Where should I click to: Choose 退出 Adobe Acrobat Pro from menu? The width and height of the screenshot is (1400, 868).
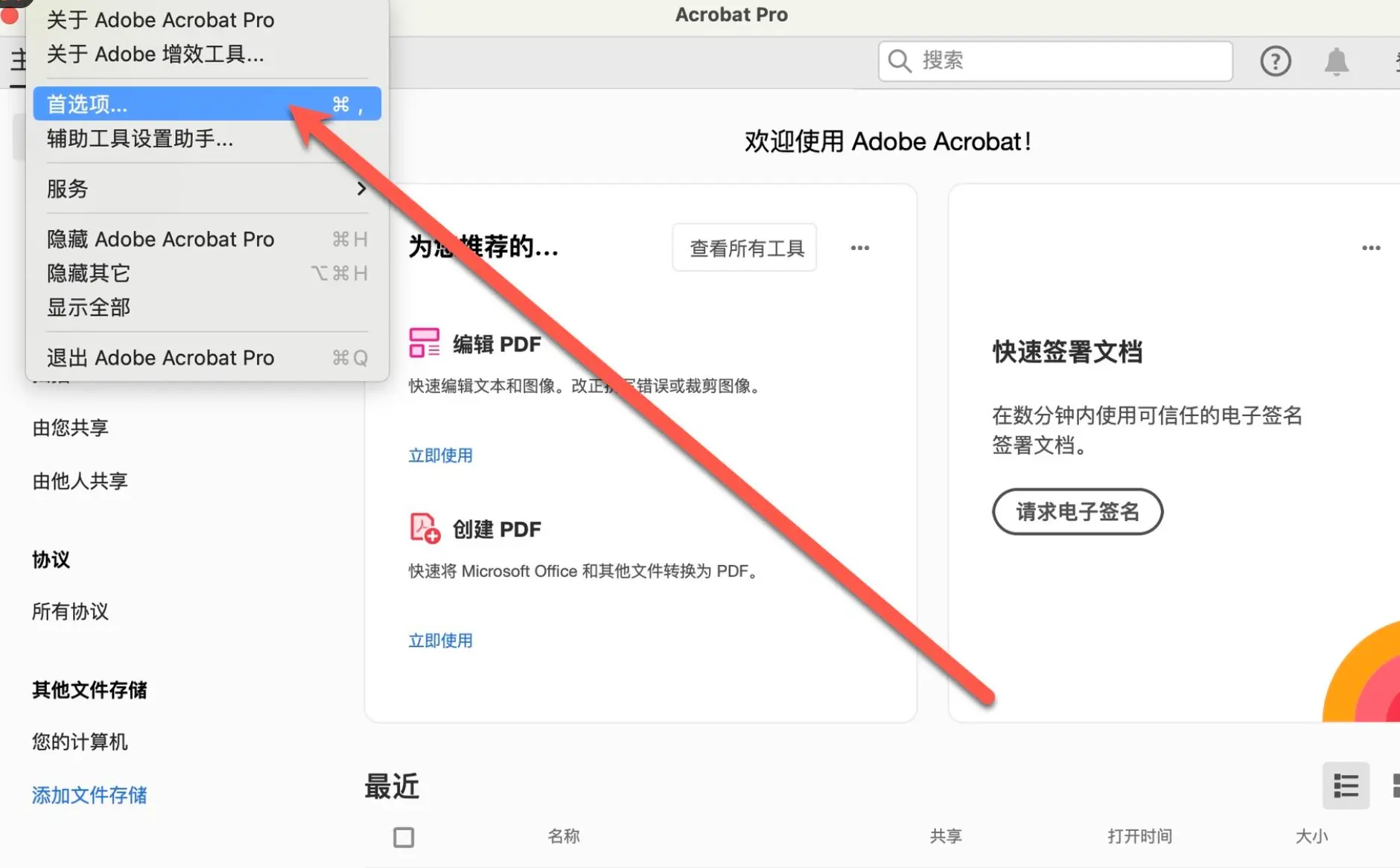[161, 357]
